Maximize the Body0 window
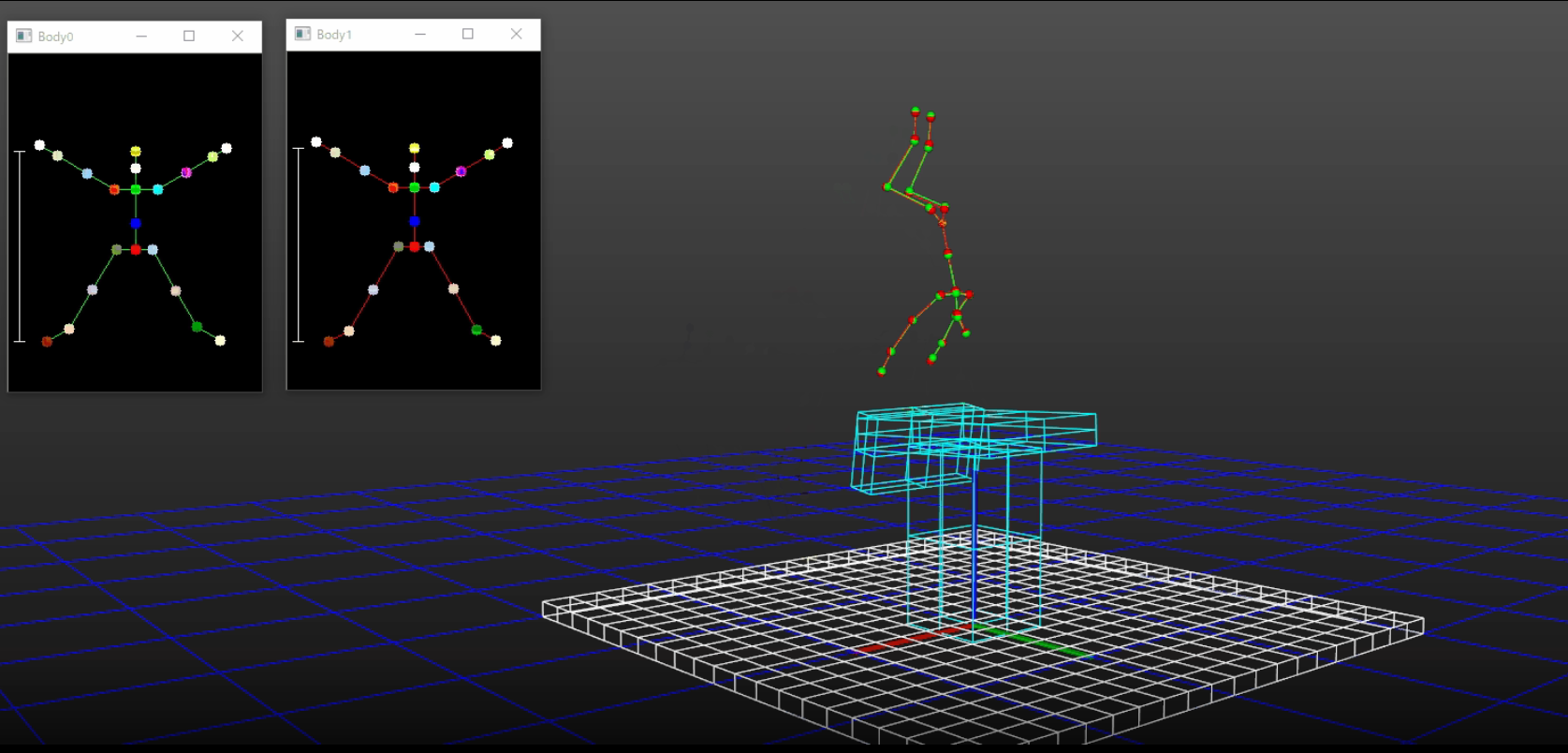 (189, 36)
